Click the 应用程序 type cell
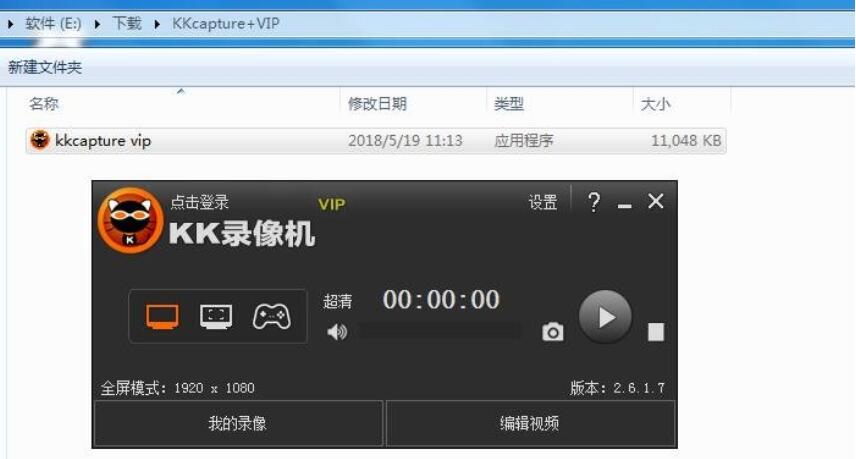Screen dimensions: 856x459 (x=524, y=141)
